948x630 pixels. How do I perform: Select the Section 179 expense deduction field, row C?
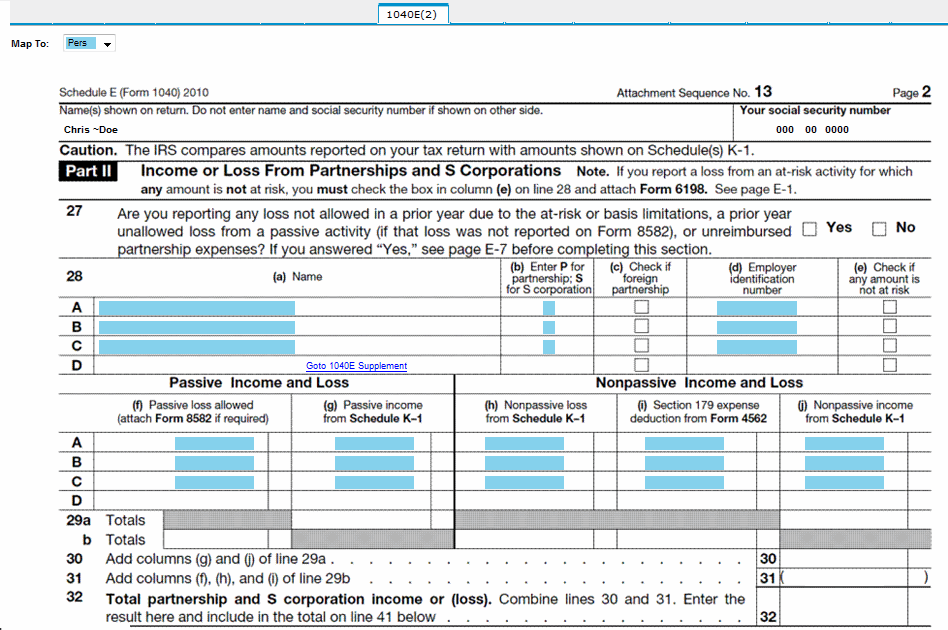[x=684, y=482]
